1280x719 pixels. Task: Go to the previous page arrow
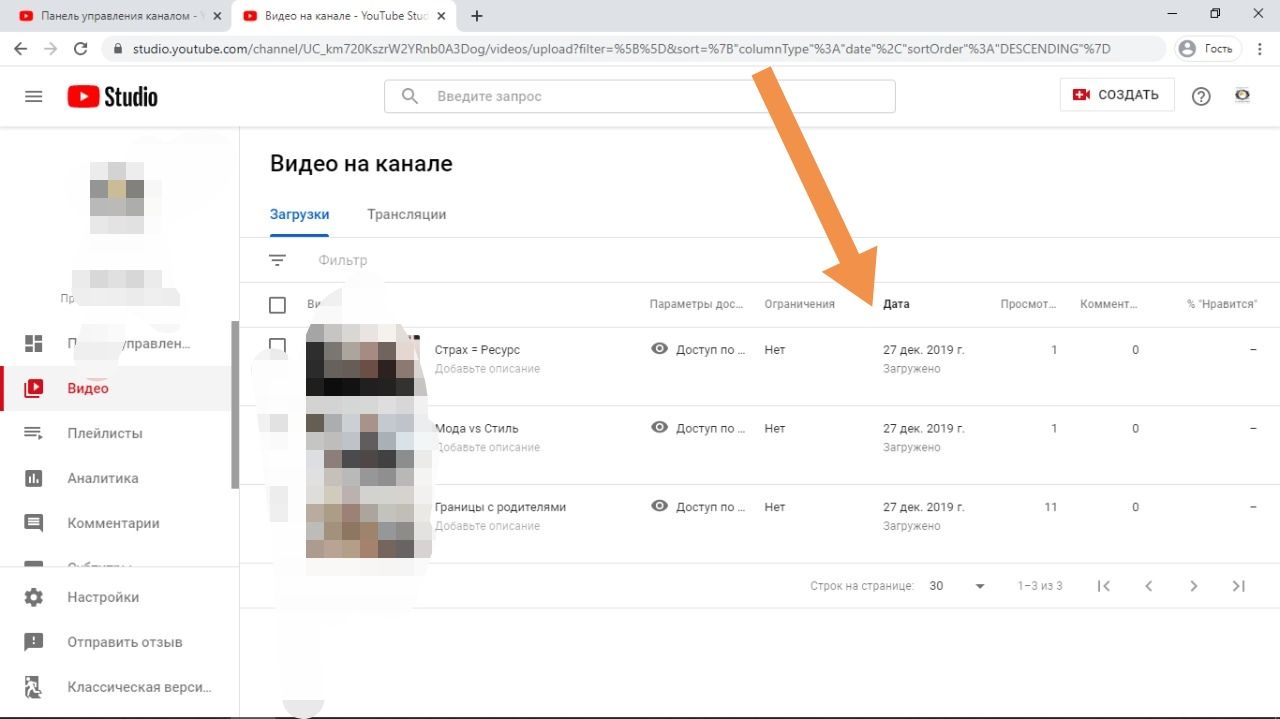[x=1149, y=586]
